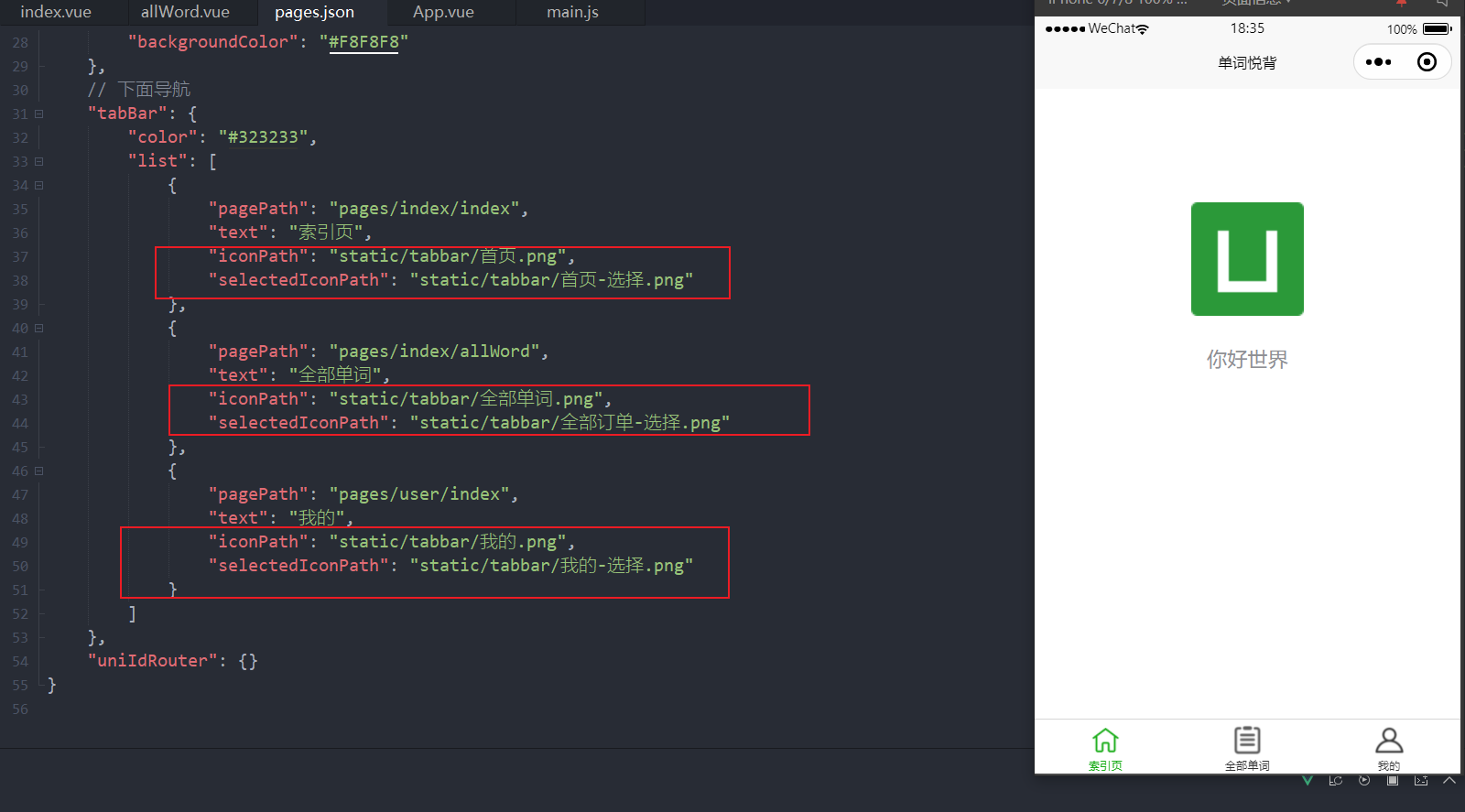Click the 单词悦背 navigation title
This screenshot has width=1465, height=812.
click(x=1247, y=63)
